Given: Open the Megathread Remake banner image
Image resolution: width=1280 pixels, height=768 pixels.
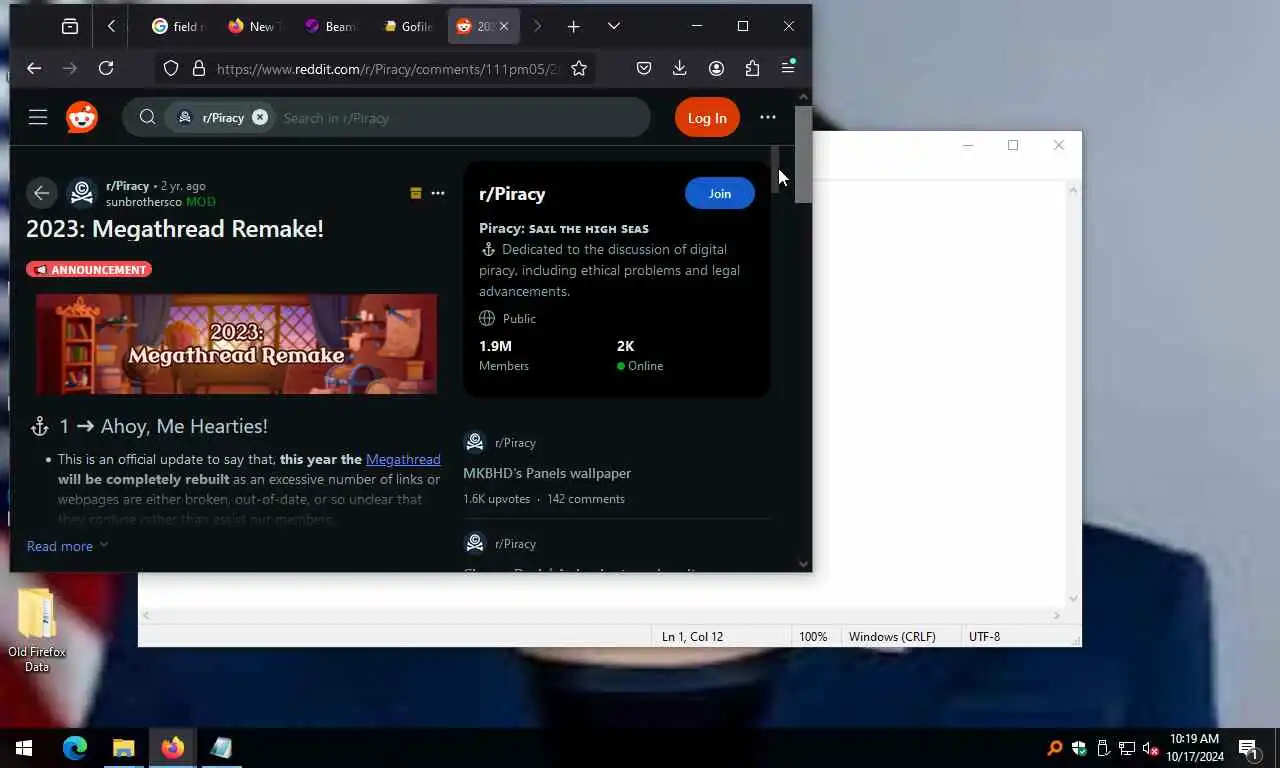Looking at the screenshot, I should (236, 344).
